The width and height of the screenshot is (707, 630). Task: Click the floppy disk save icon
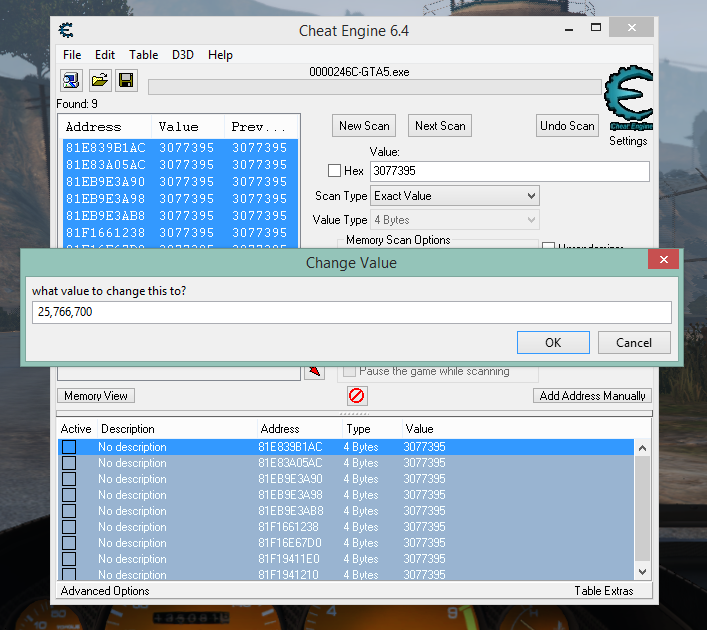(x=126, y=80)
